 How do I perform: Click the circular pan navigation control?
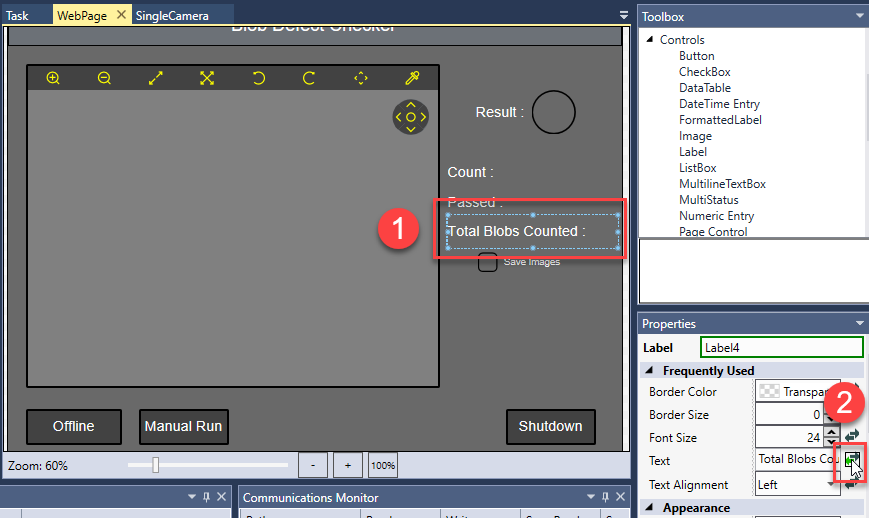point(410,117)
